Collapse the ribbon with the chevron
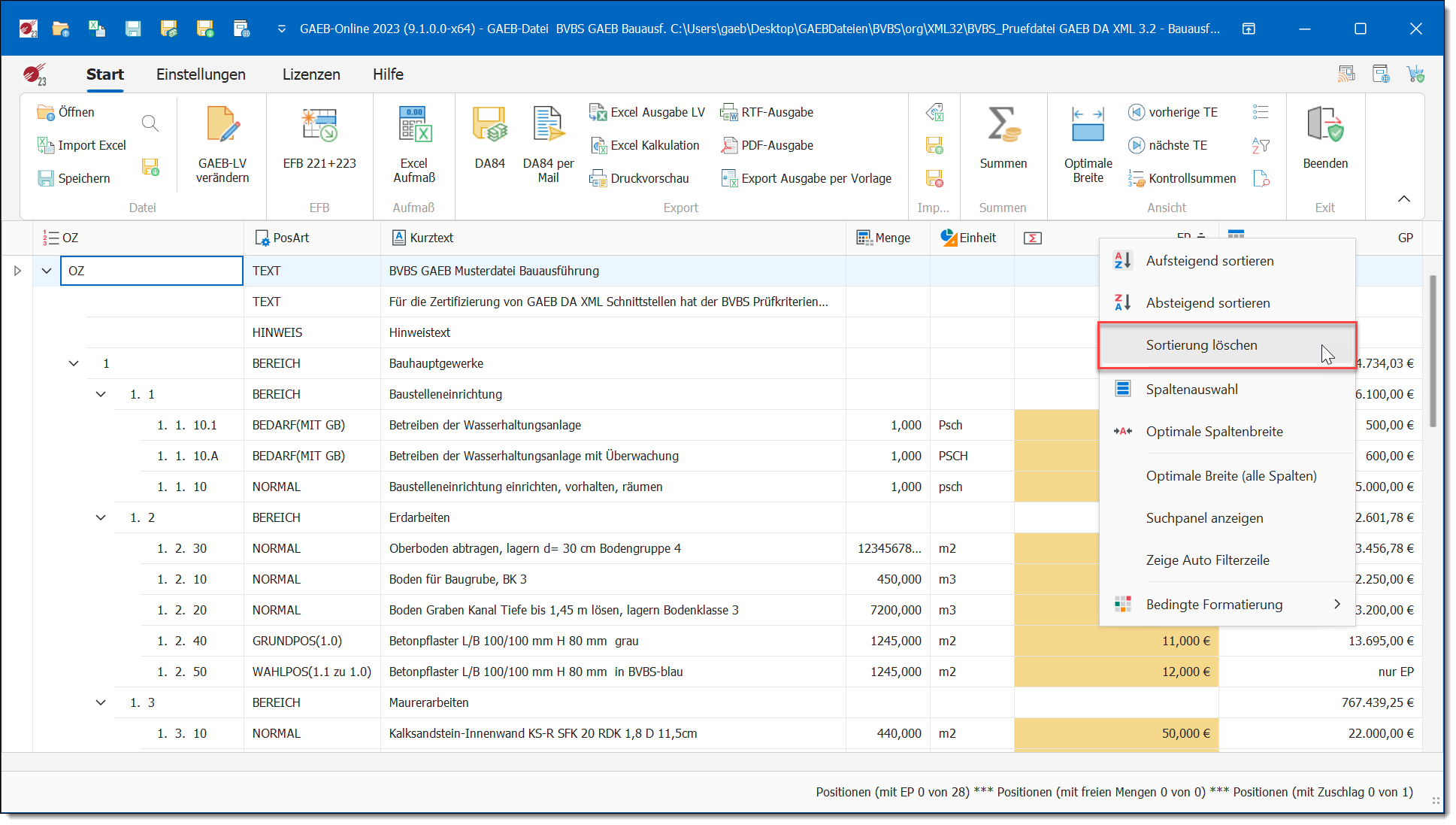This screenshot has width=1456, height=825. 1403,199
